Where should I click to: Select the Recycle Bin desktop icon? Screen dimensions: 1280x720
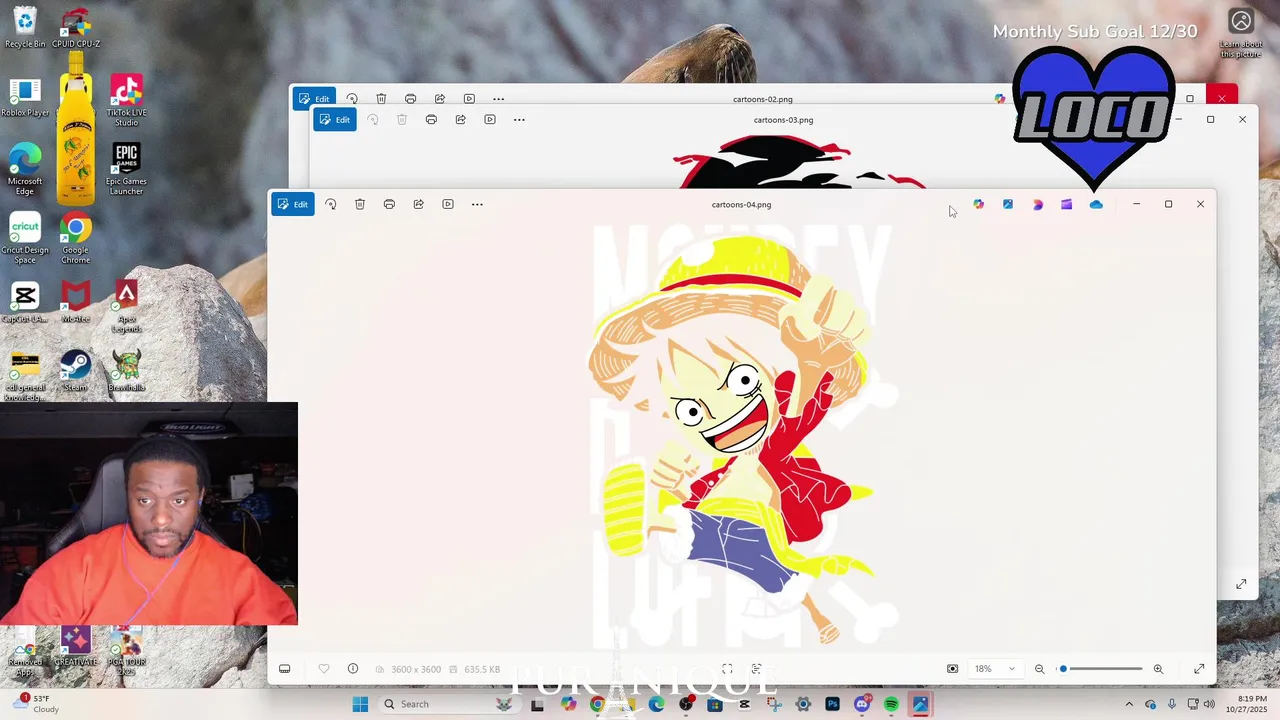point(25,27)
